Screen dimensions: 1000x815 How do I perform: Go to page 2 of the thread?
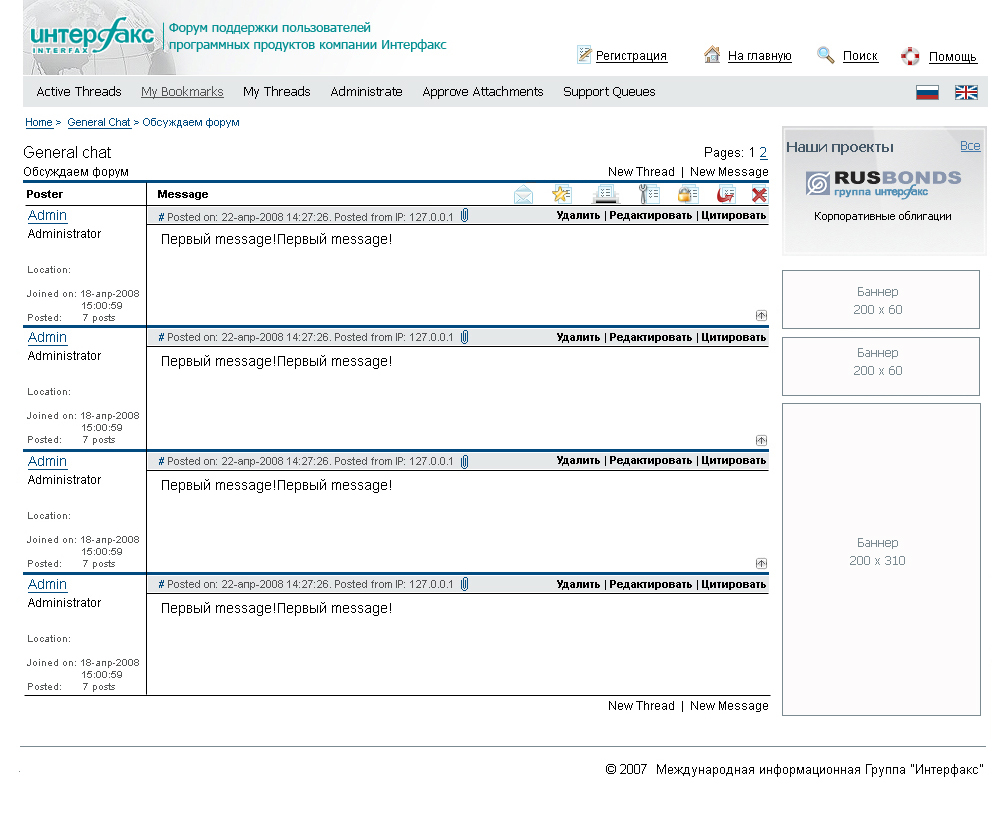click(x=763, y=152)
